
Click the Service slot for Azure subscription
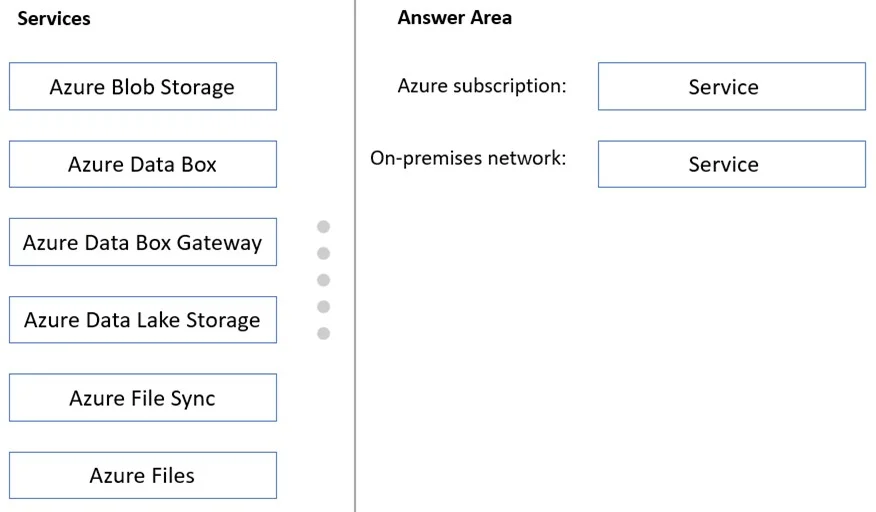[x=732, y=86]
